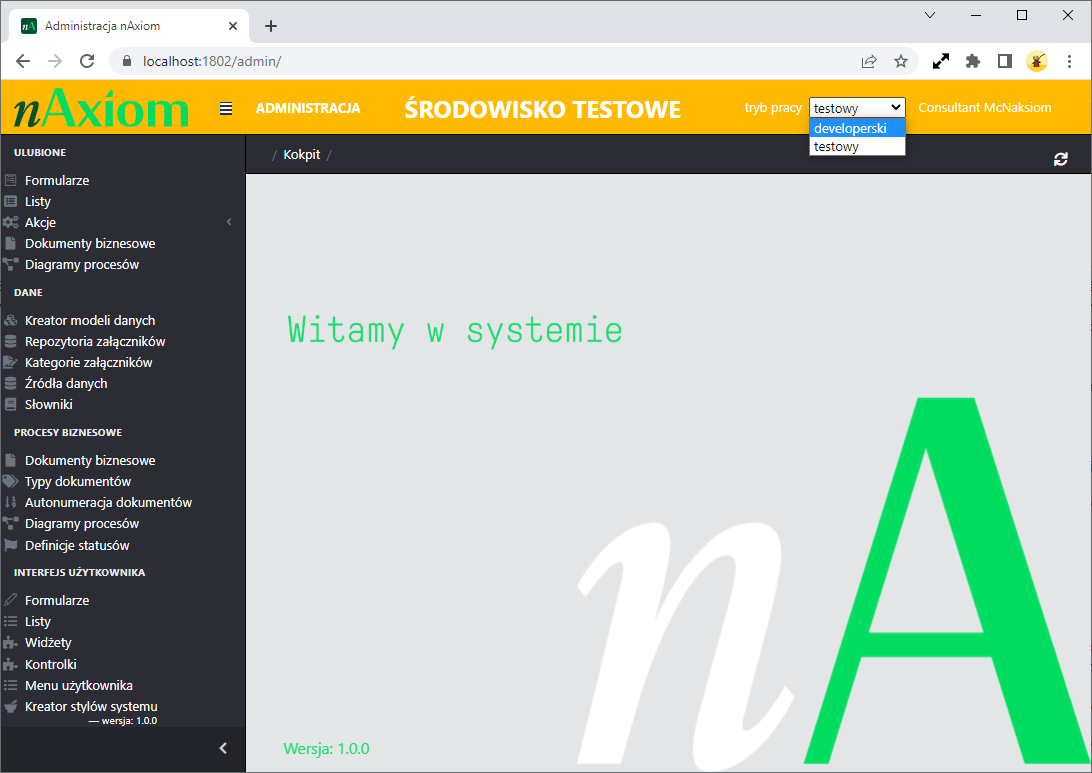Viewport: 1092px width, 773px height.
Task: Click the Typy dokumentów tags icon
Action: pos(10,481)
